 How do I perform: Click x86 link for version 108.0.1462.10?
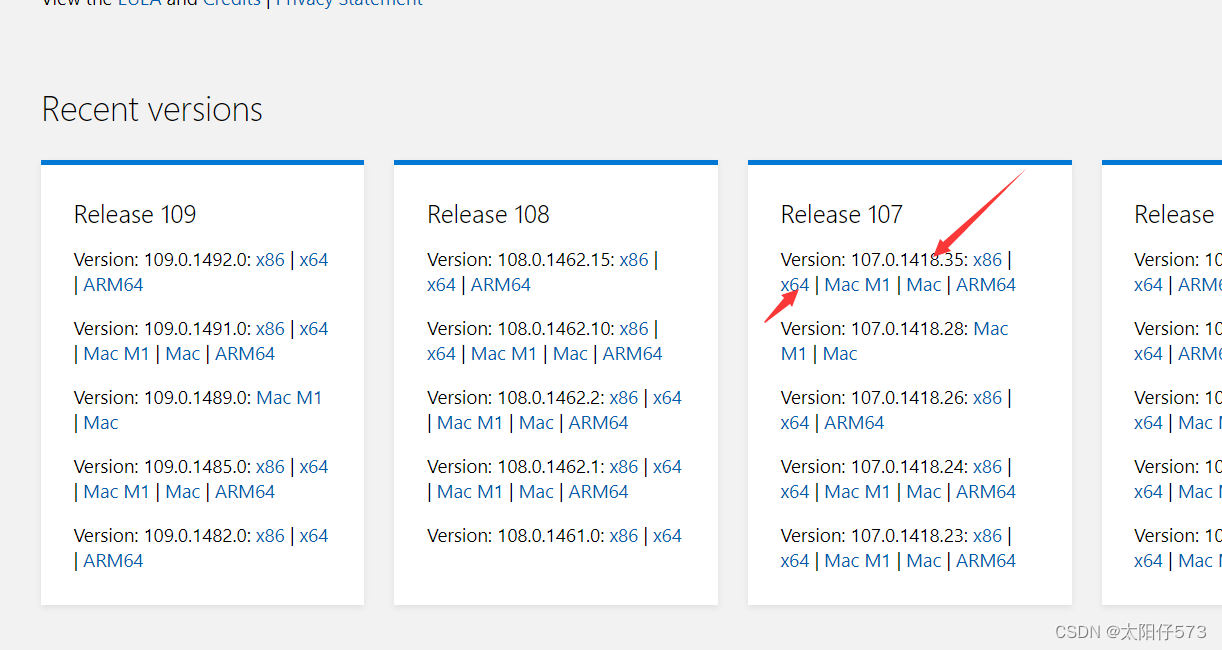tap(634, 329)
